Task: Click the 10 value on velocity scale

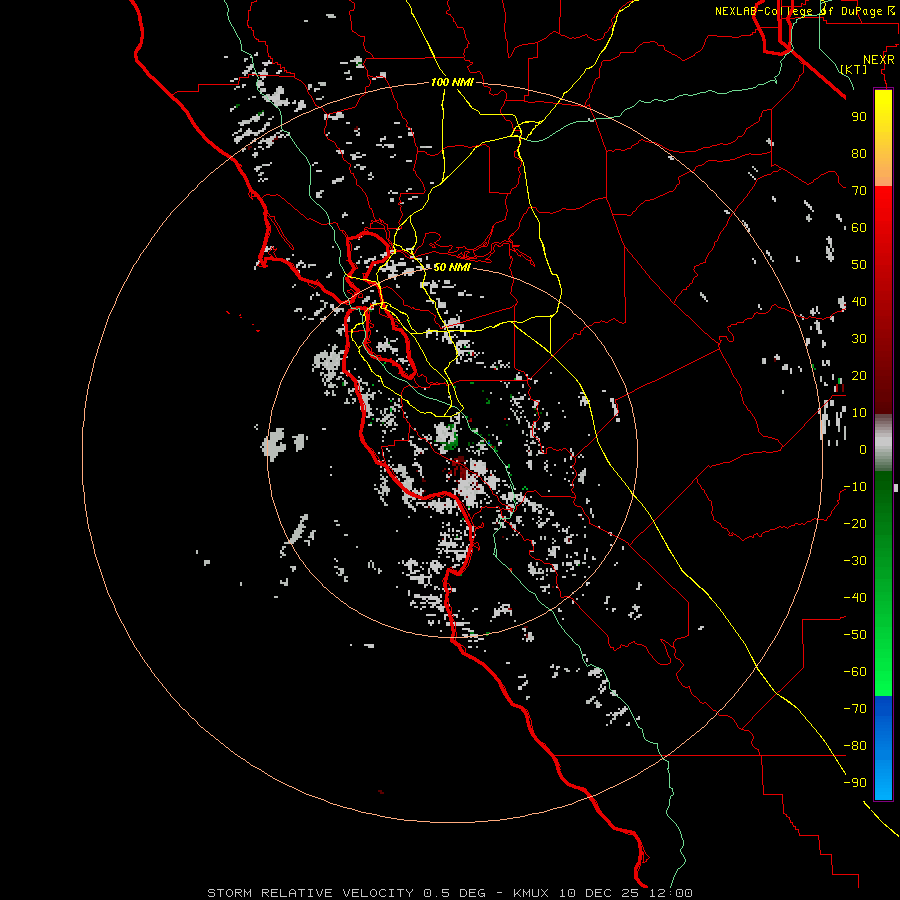Action: pos(859,413)
